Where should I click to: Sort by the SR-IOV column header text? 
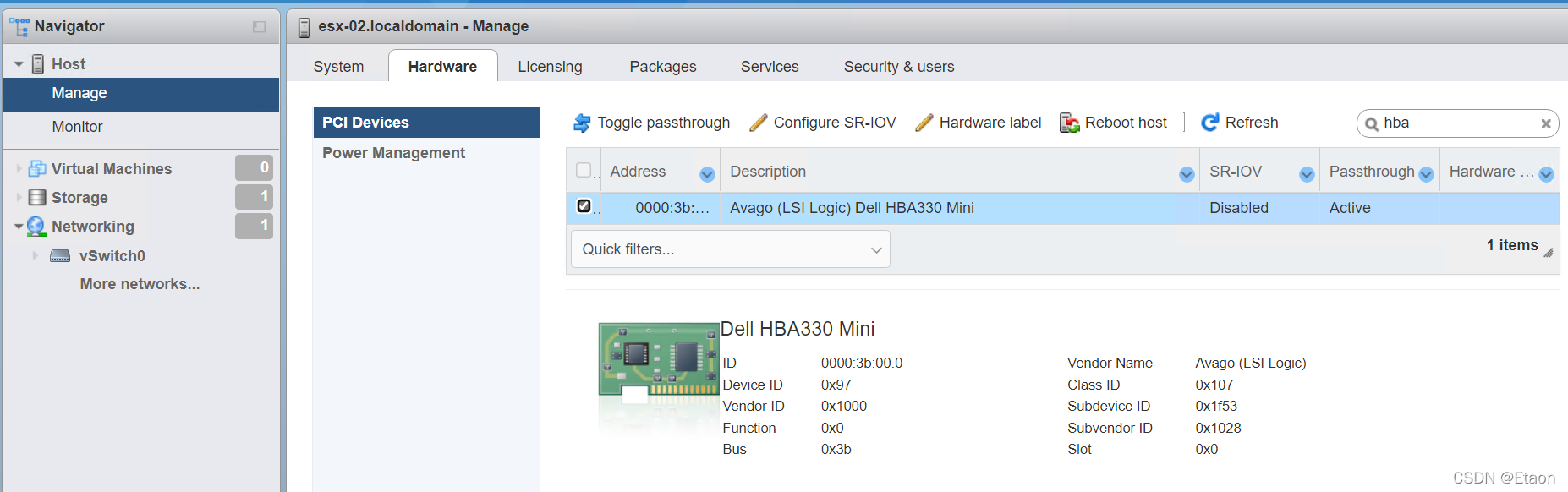[1235, 172]
